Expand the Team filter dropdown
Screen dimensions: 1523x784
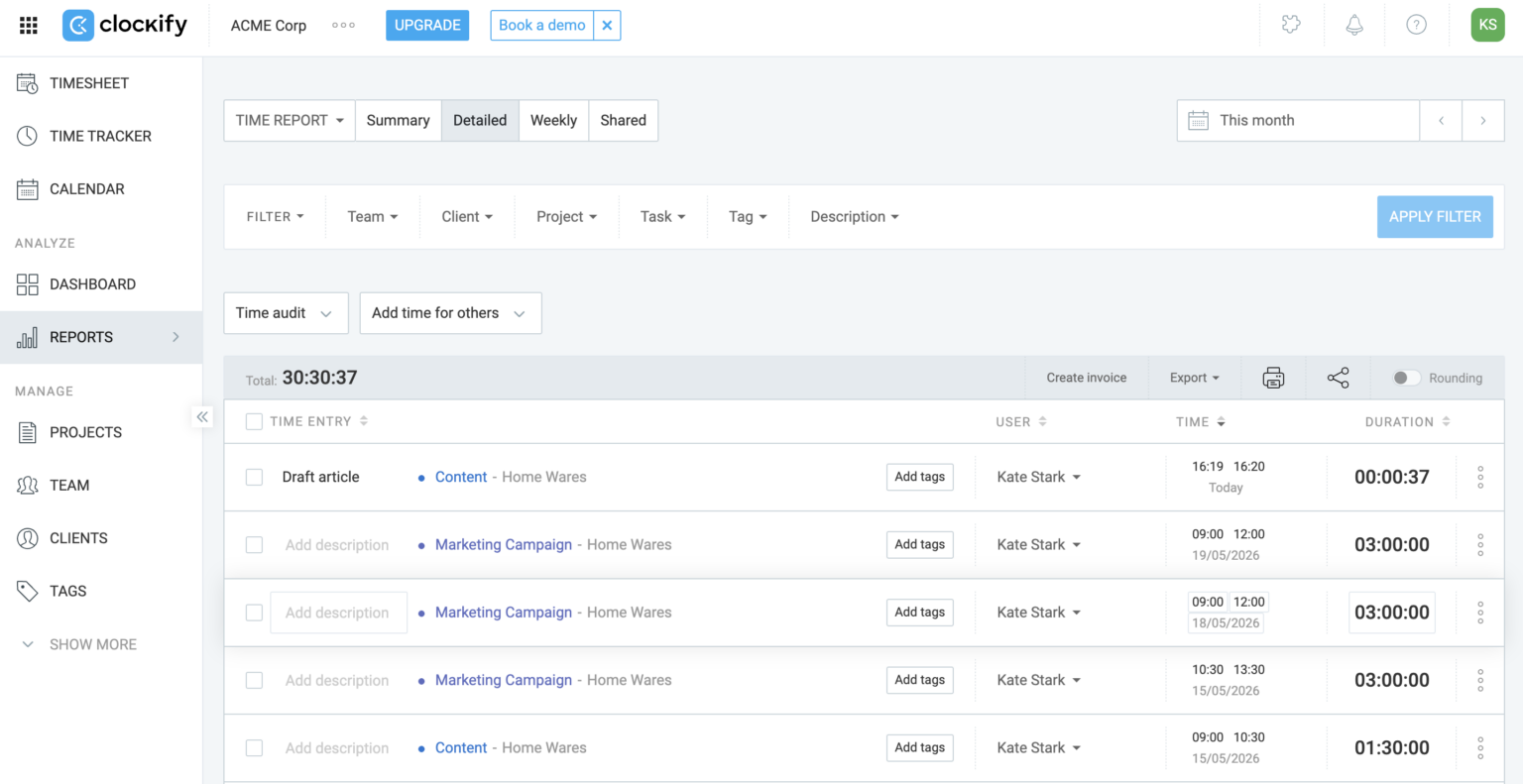point(373,217)
